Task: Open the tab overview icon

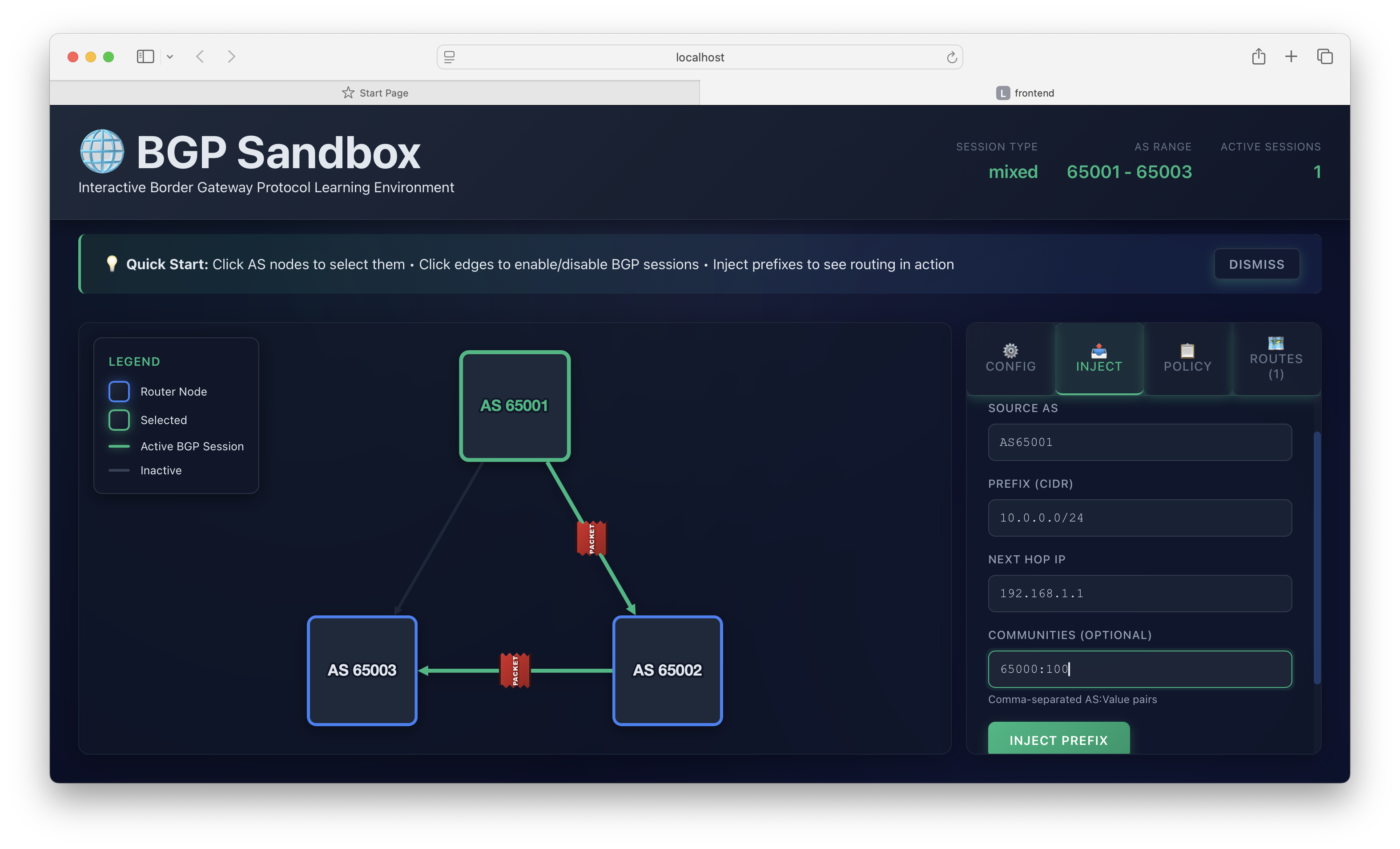Action: tap(1324, 57)
